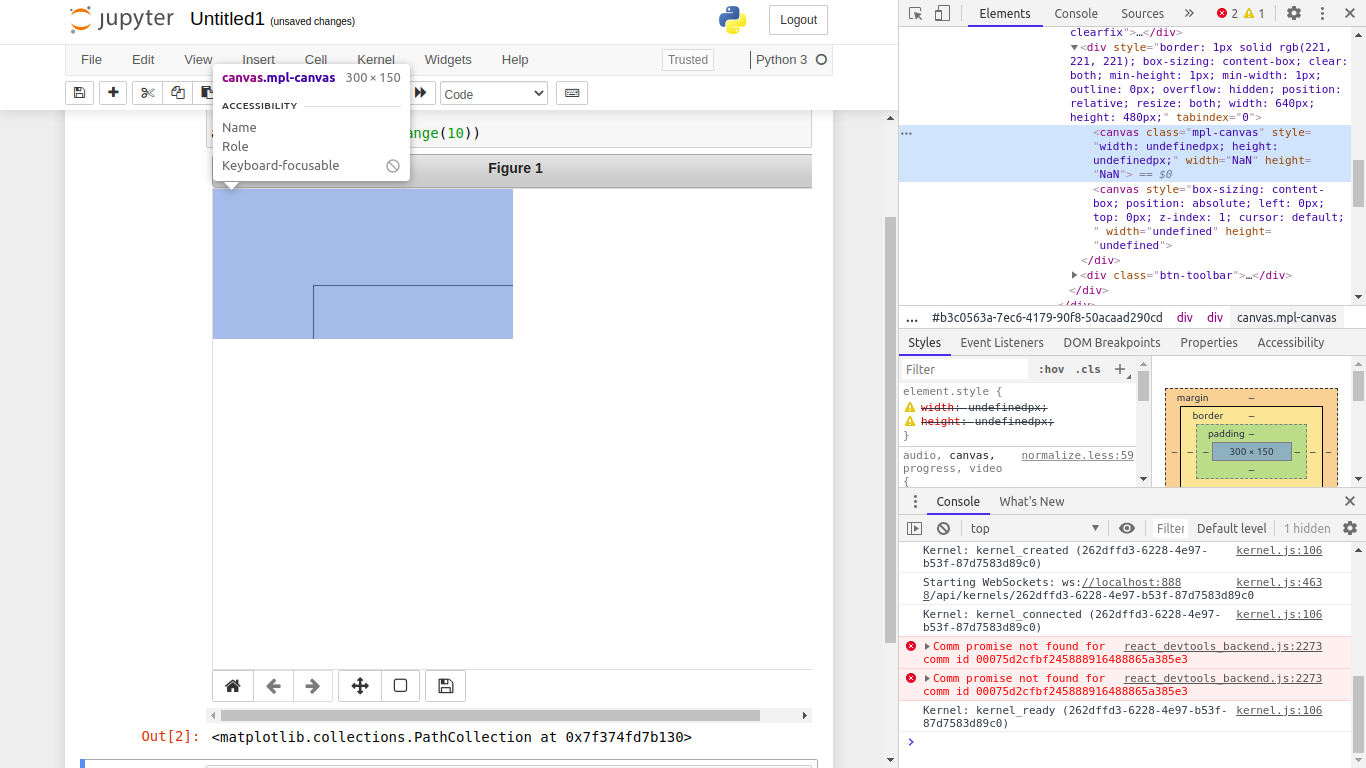
Task: Go back to previous figure view
Action: 273,686
